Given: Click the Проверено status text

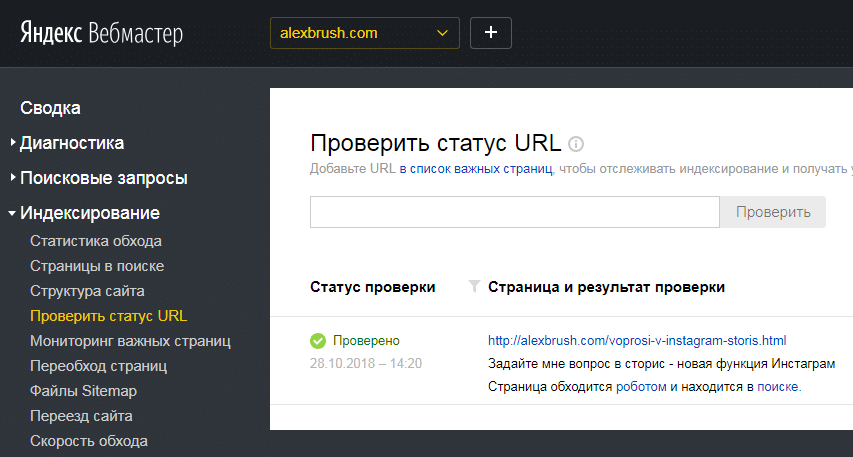Looking at the screenshot, I should click(366, 341).
